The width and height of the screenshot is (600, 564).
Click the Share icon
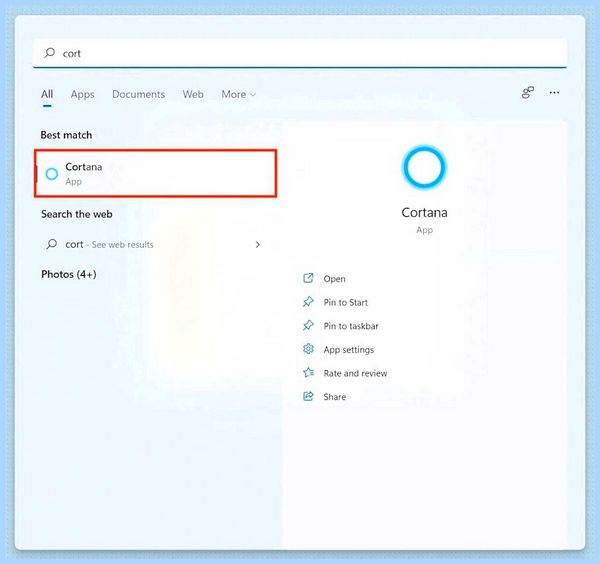pos(308,396)
